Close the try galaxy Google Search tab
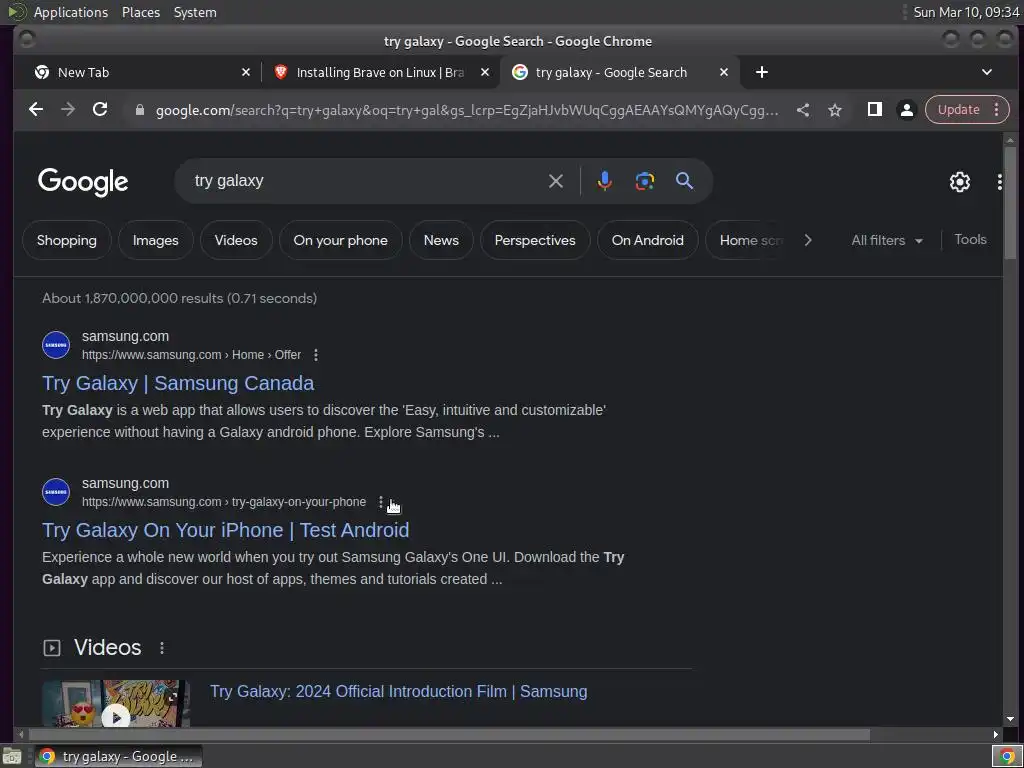This screenshot has width=1024, height=768. coord(724,72)
